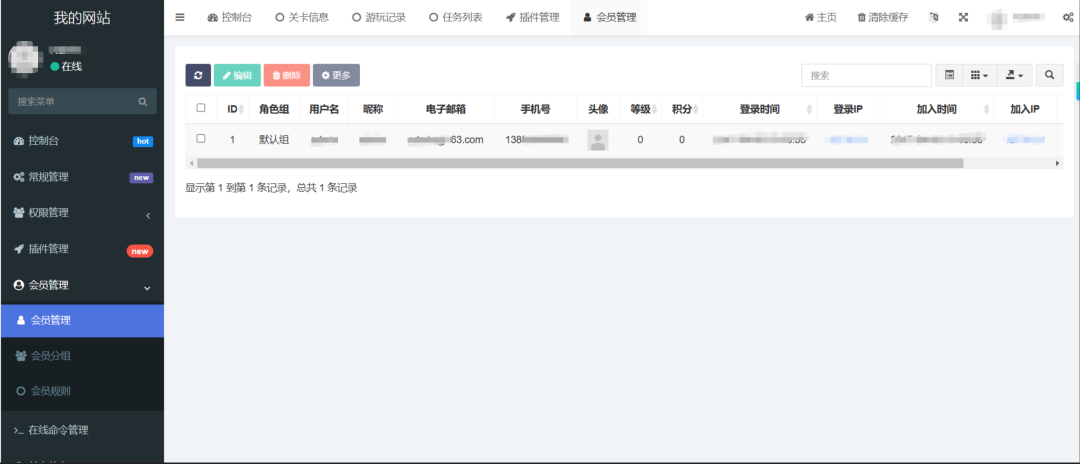Click the 我的网站 site title

point(82,18)
